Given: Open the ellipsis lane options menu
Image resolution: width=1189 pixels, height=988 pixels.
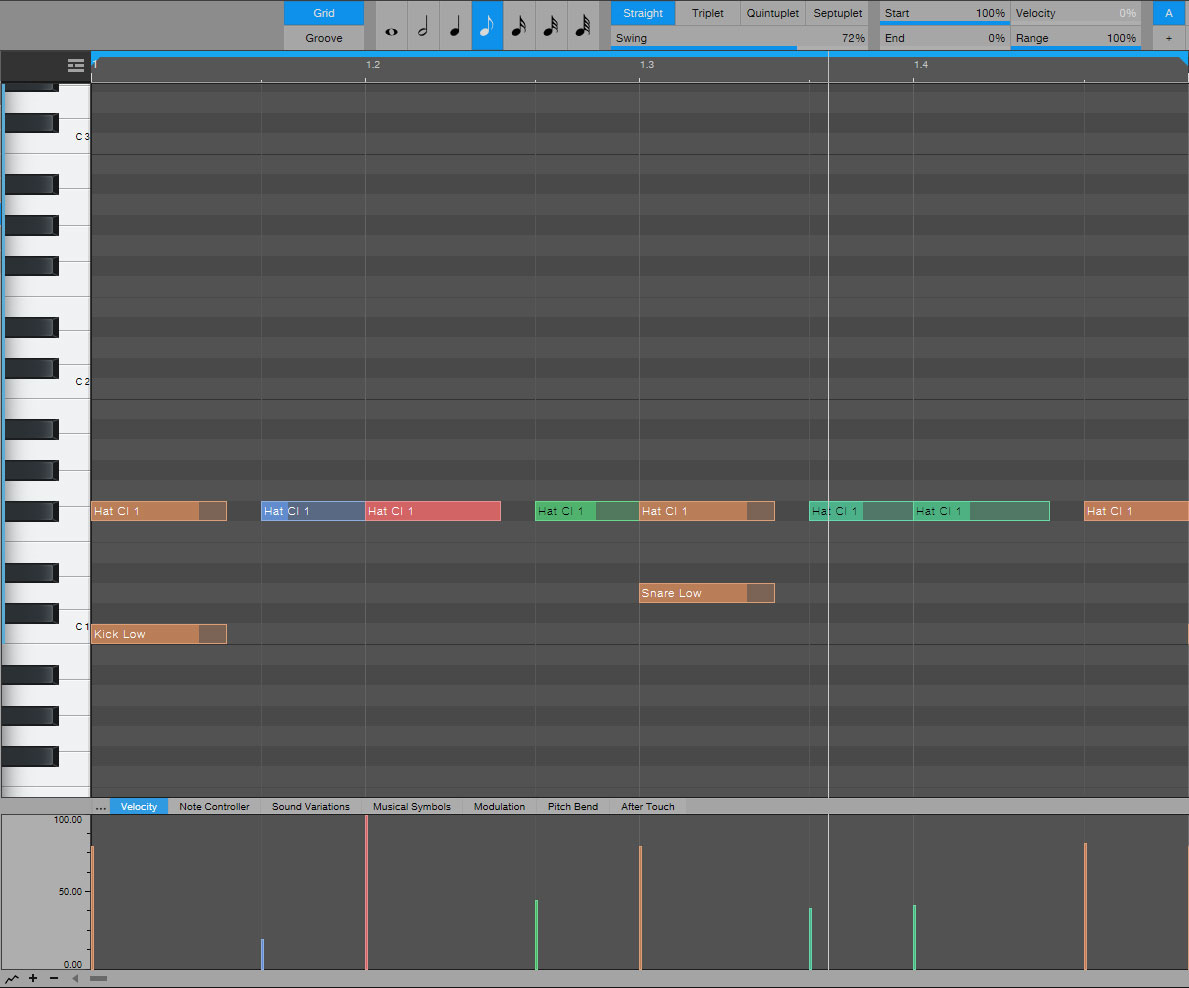Looking at the screenshot, I should 101,807.
